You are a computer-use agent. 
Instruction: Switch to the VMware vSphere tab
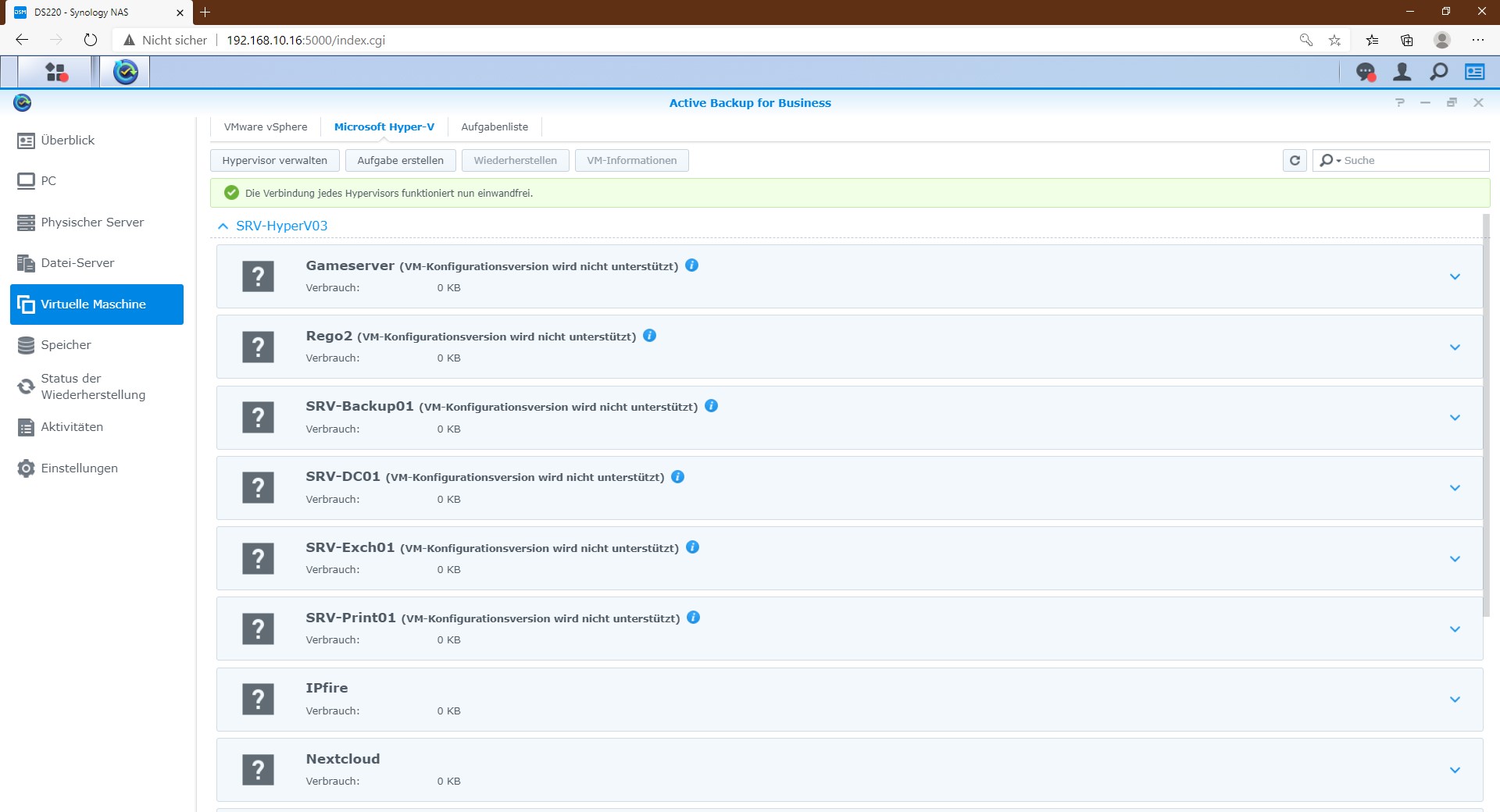[x=266, y=127]
